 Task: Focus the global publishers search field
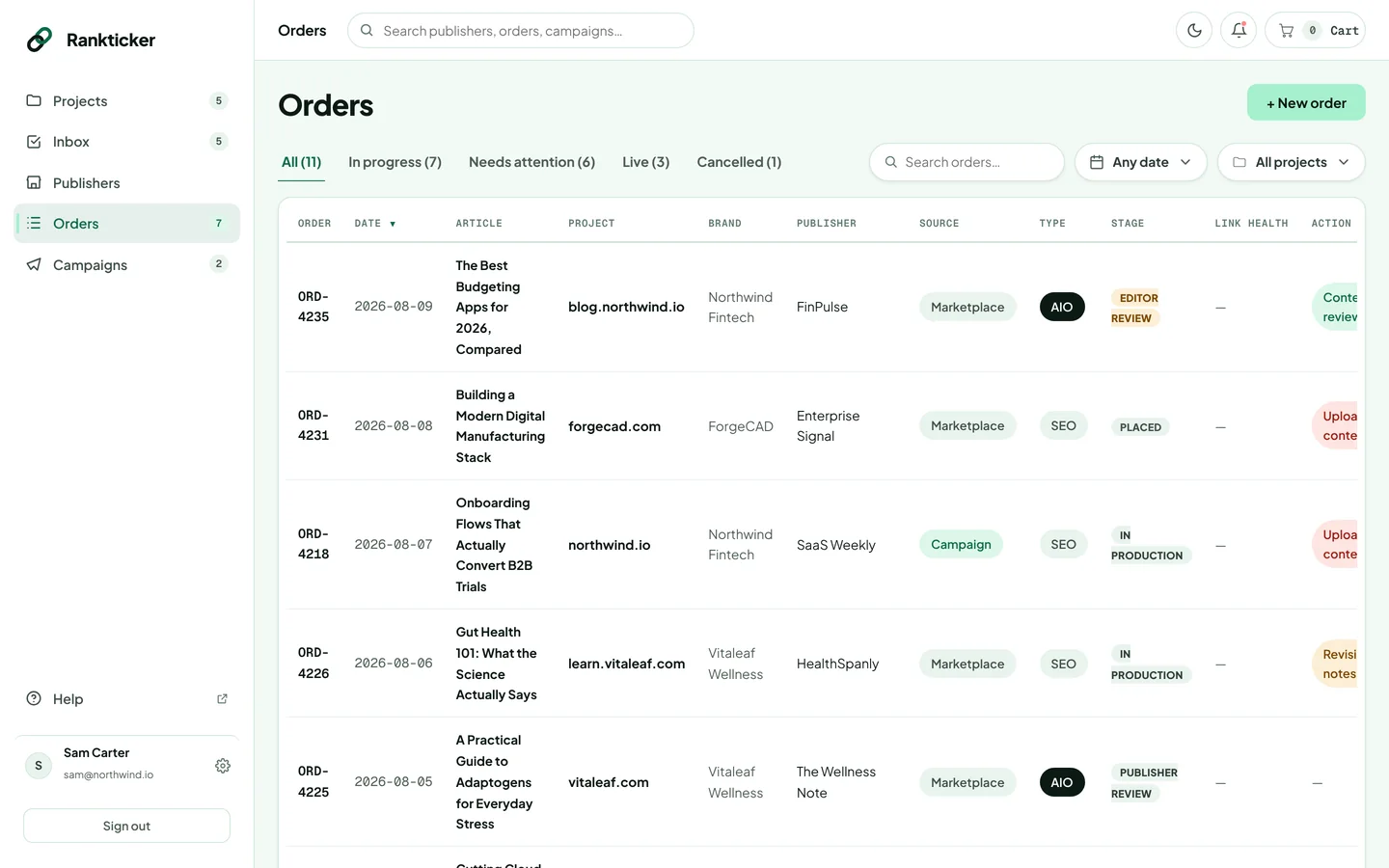(520, 31)
